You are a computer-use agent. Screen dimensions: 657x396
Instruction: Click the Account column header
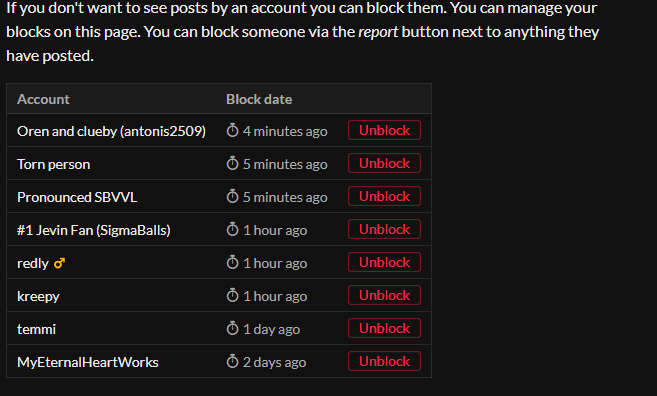43,99
